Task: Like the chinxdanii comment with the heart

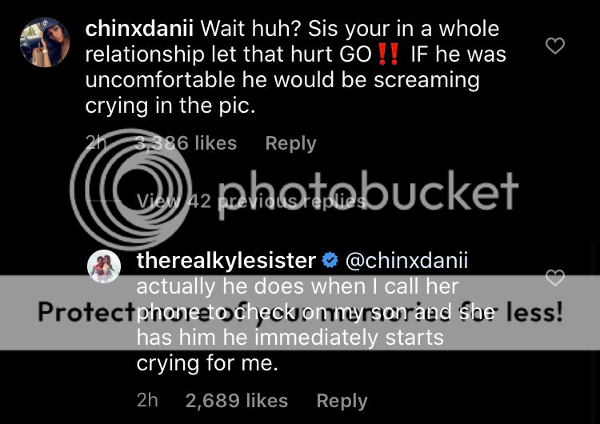Action: (553, 46)
